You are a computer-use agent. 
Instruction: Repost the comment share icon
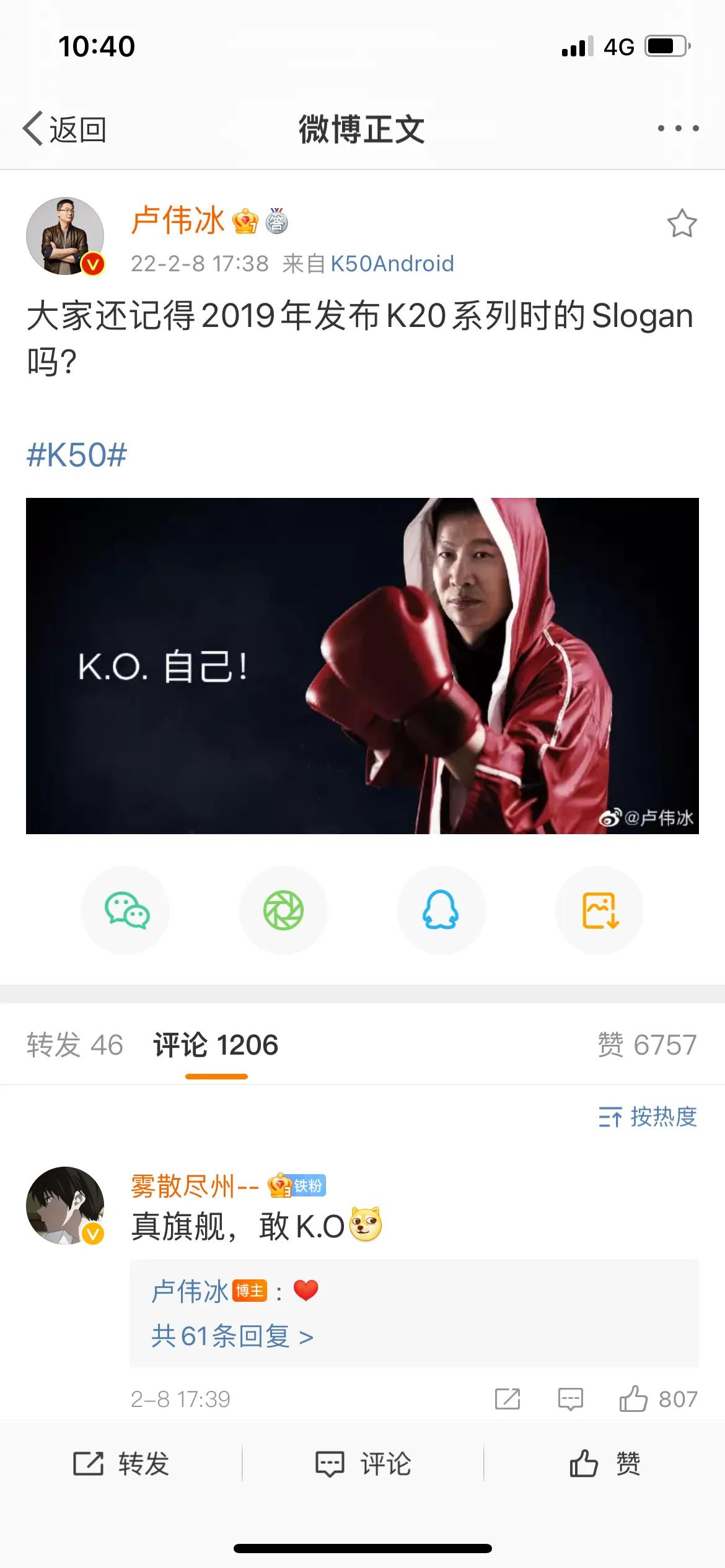pos(507,1399)
